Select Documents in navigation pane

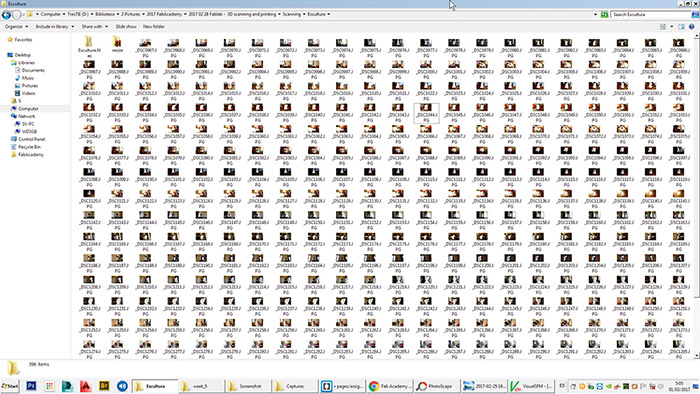tap(33, 71)
